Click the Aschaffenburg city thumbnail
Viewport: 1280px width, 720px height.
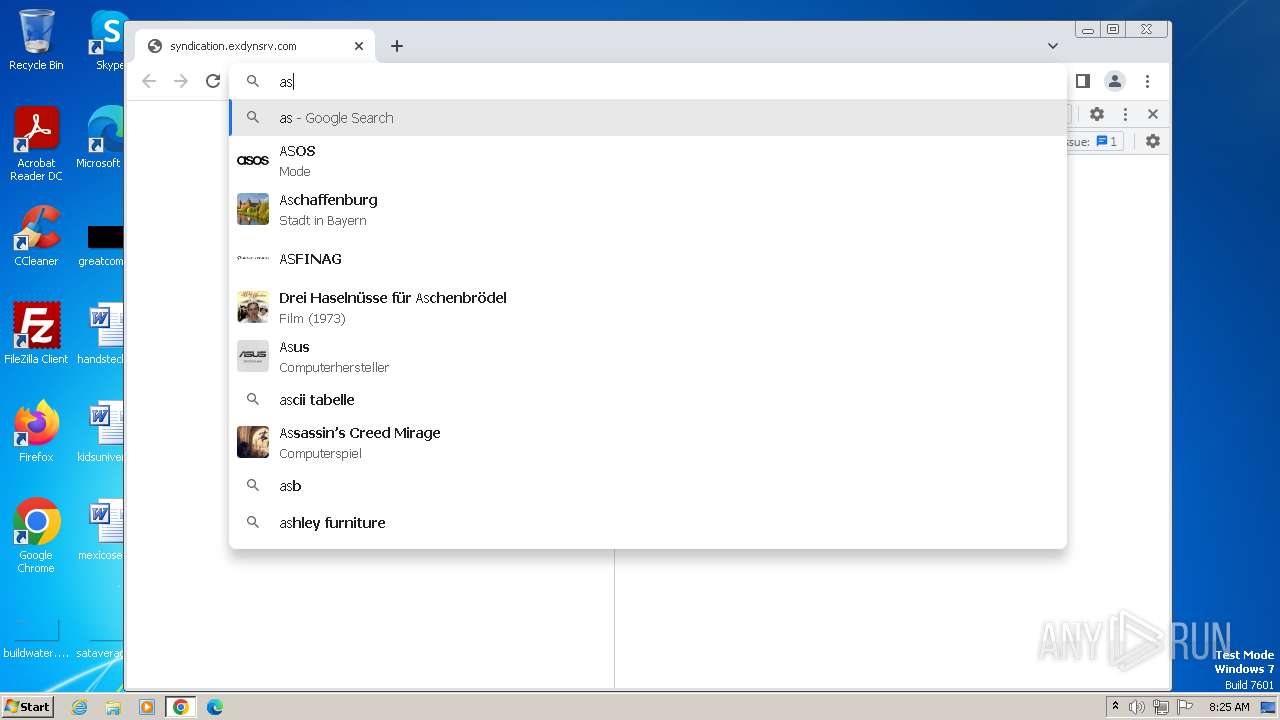coord(253,209)
